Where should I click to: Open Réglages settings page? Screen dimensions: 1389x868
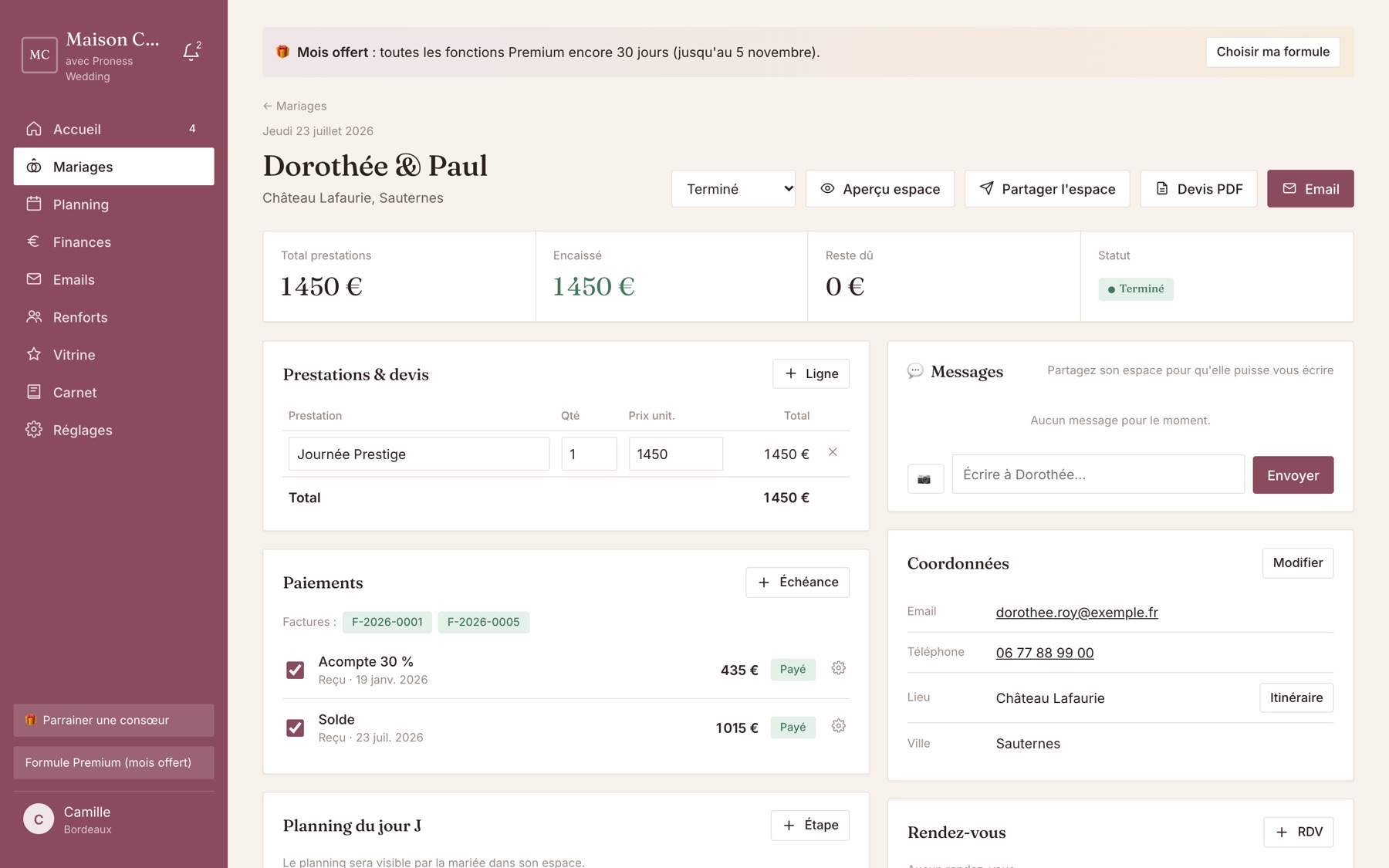click(113, 430)
